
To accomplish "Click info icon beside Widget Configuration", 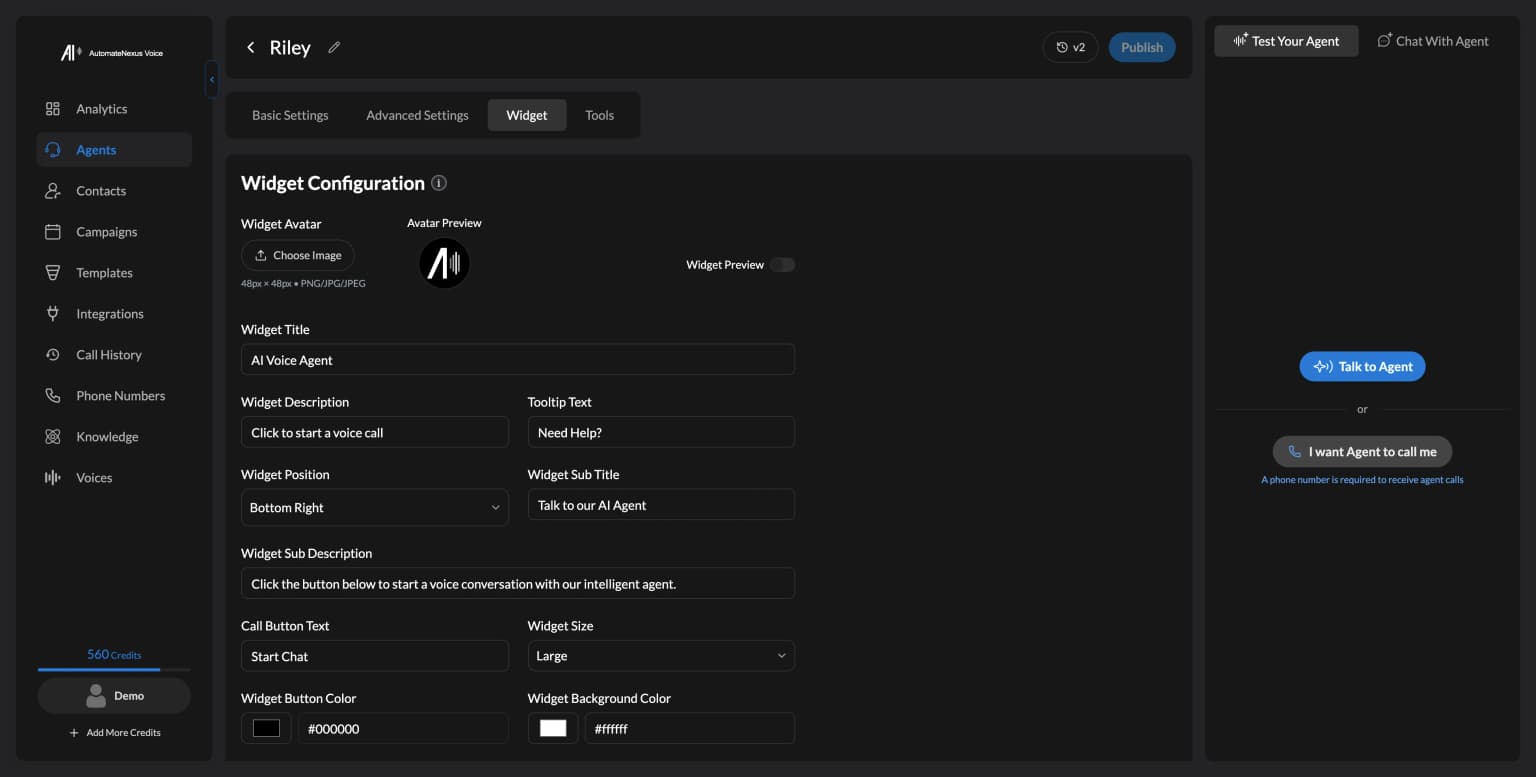I will (x=439, y=183).
